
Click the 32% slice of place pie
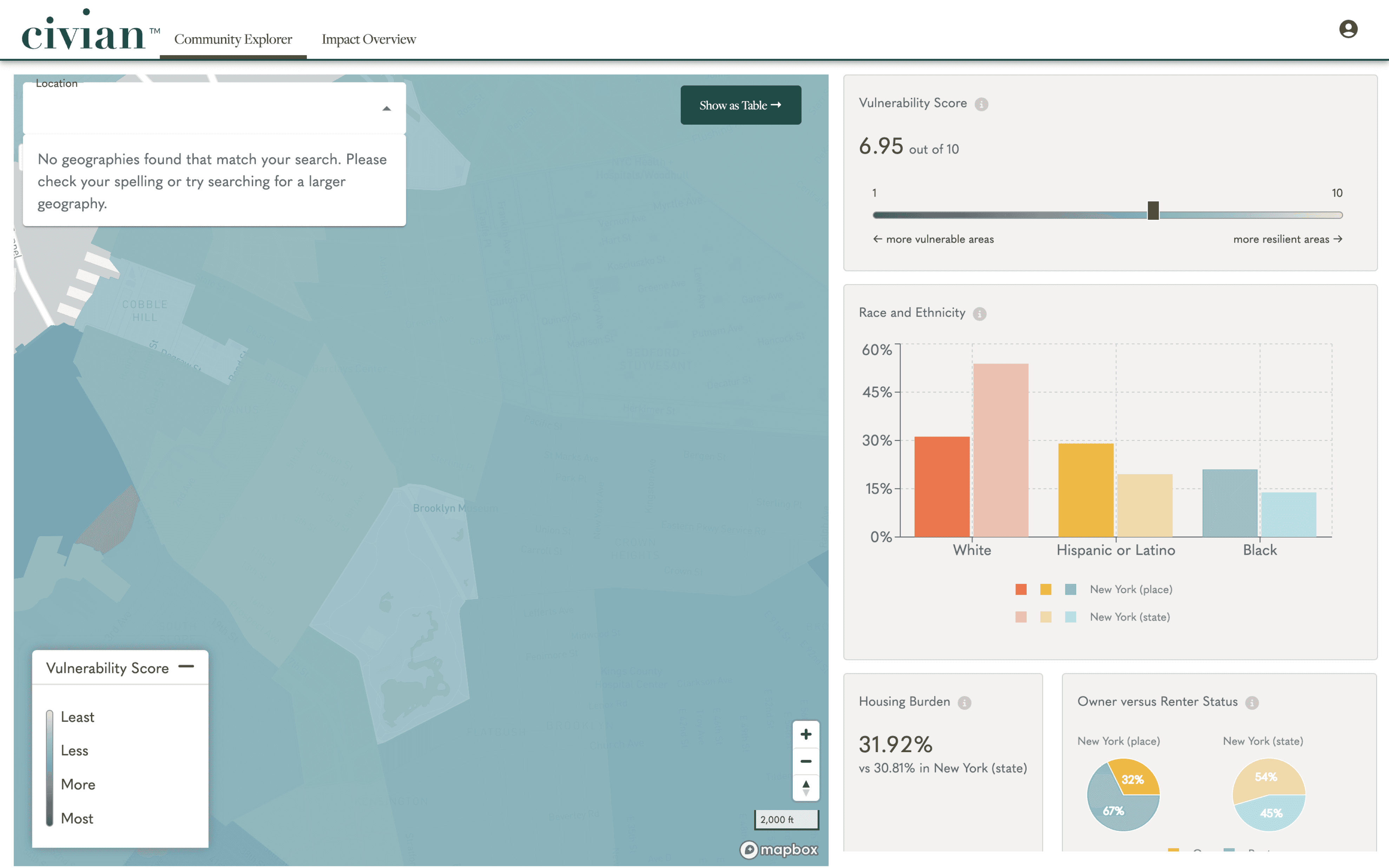tap(1134, 778)
